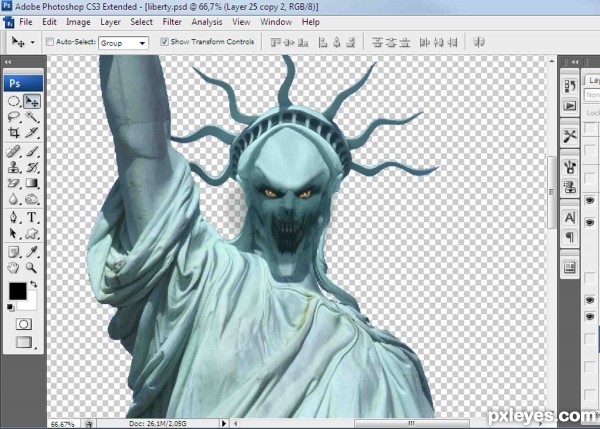Select the Brush tool
The width and height of the screenshot is (600, 429).
click(31, 152)
